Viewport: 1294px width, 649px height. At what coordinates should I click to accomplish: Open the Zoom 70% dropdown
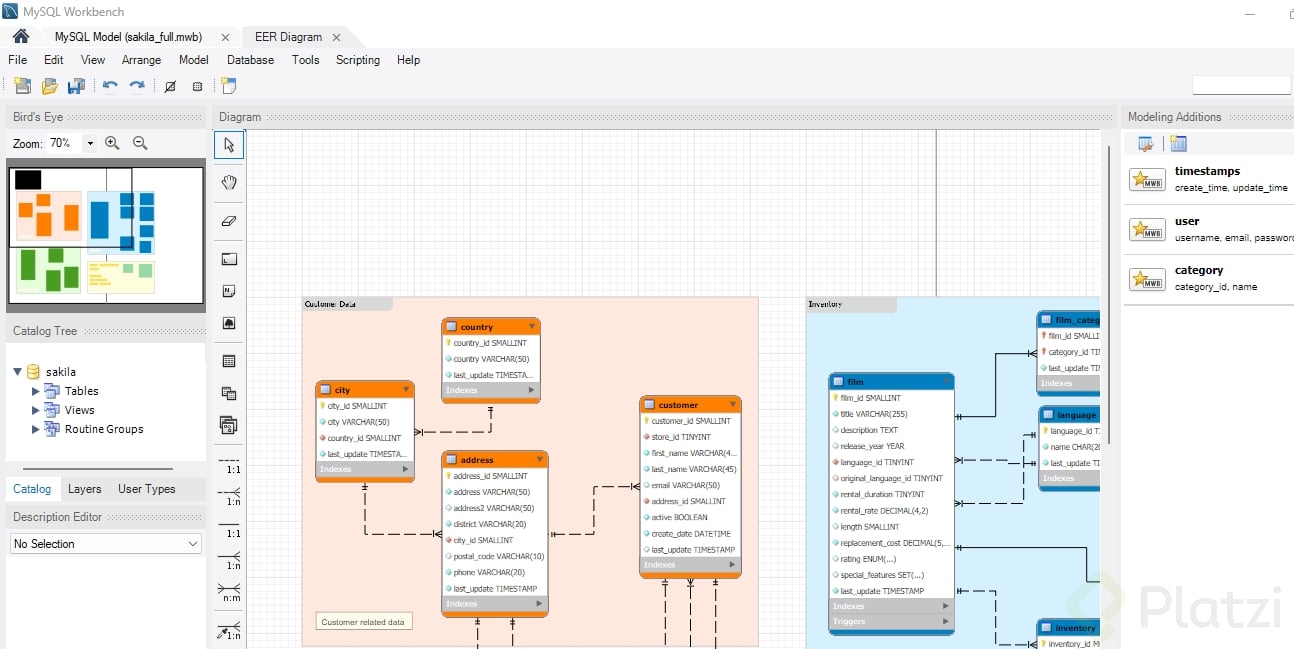tap(90, 143)
